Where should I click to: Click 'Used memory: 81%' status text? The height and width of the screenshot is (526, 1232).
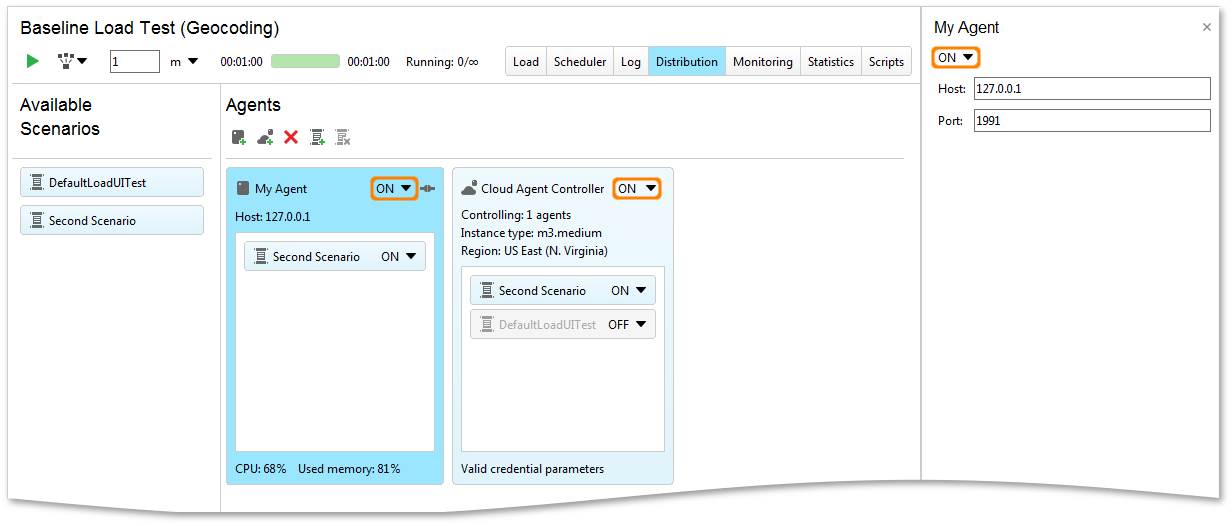349,468
